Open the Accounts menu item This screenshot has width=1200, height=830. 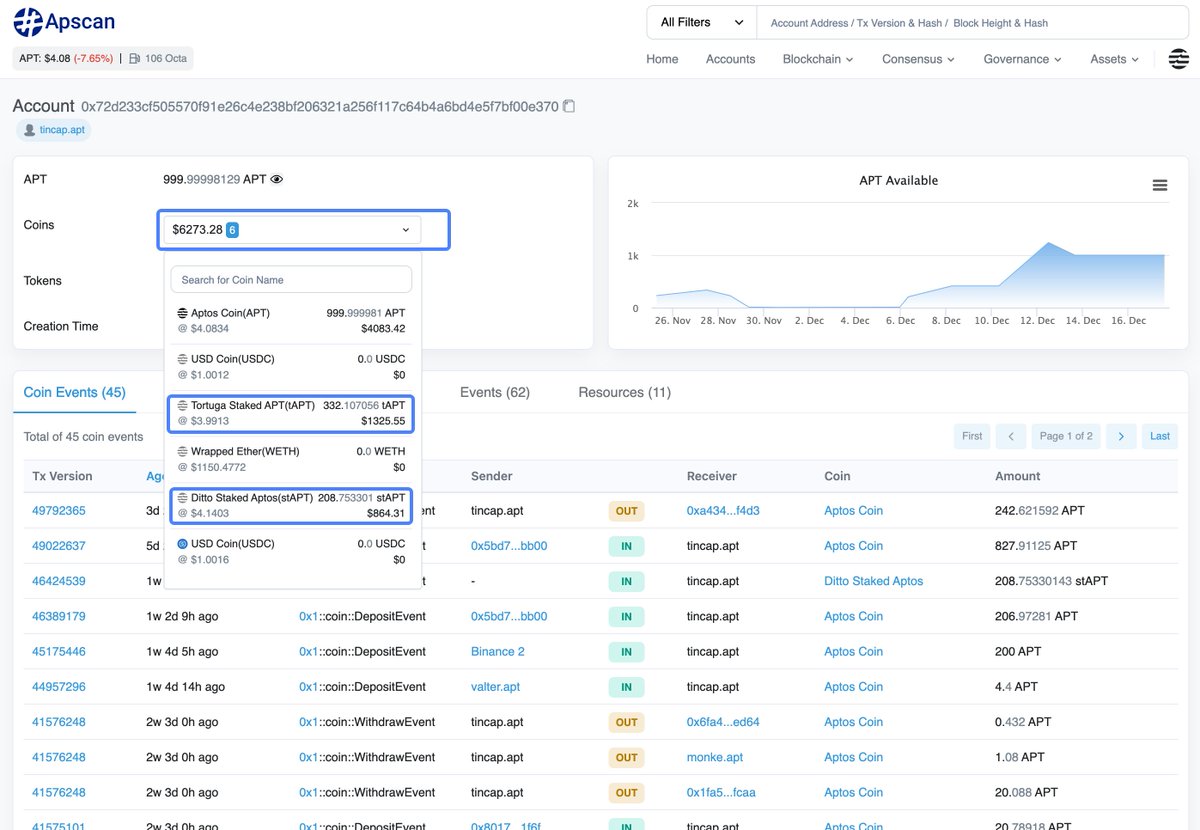click(x=730, y=59)
